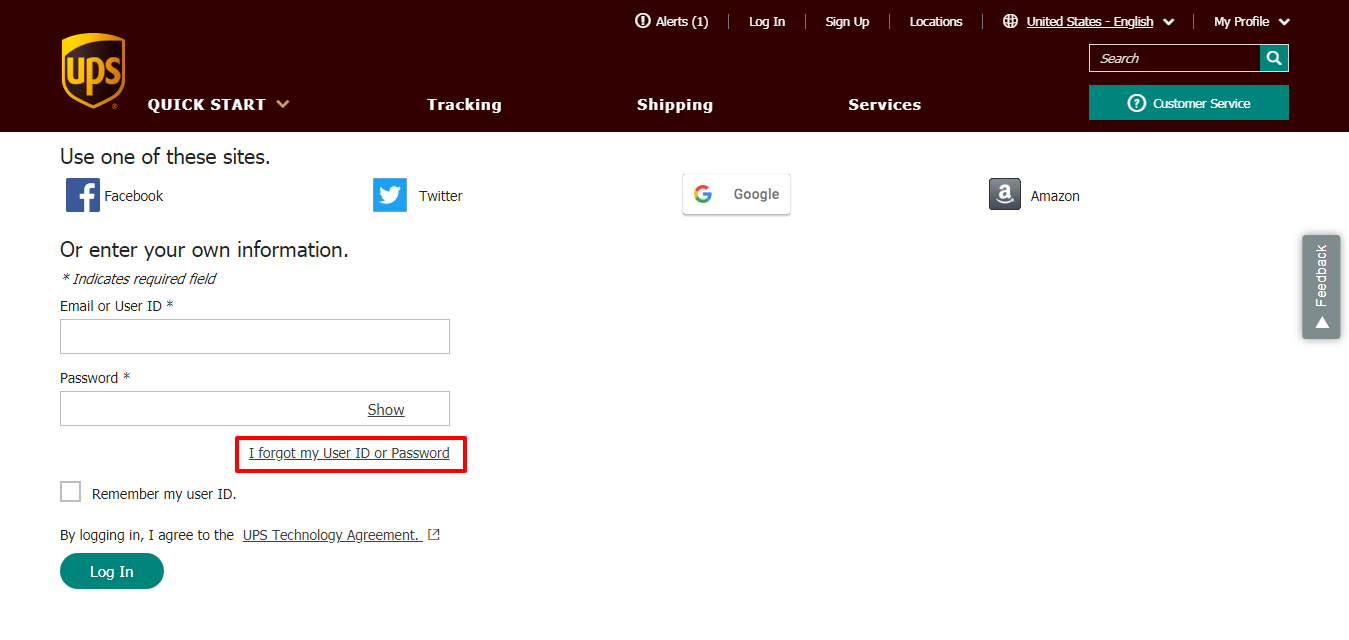Click the Sign Up link
1349x640 pixels.
pyautogui.click(x=847, y=21)
